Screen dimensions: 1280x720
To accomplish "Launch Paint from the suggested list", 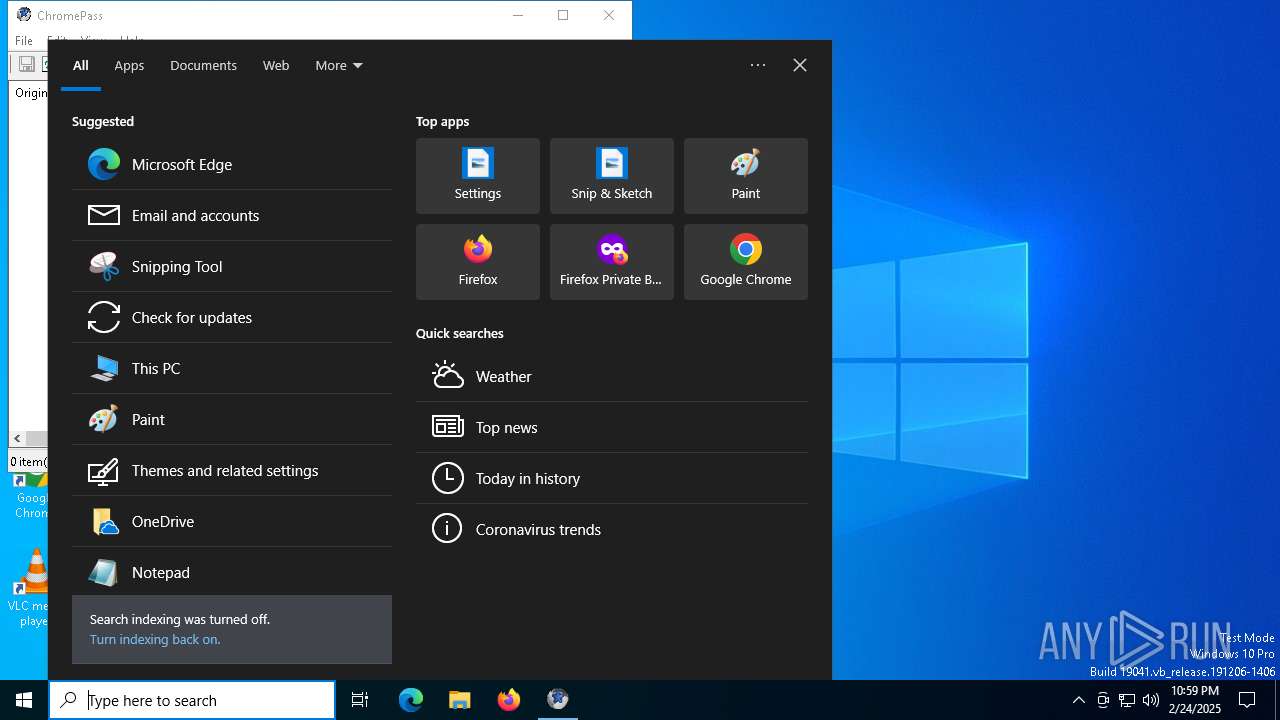I will click(x=232, y=419).
